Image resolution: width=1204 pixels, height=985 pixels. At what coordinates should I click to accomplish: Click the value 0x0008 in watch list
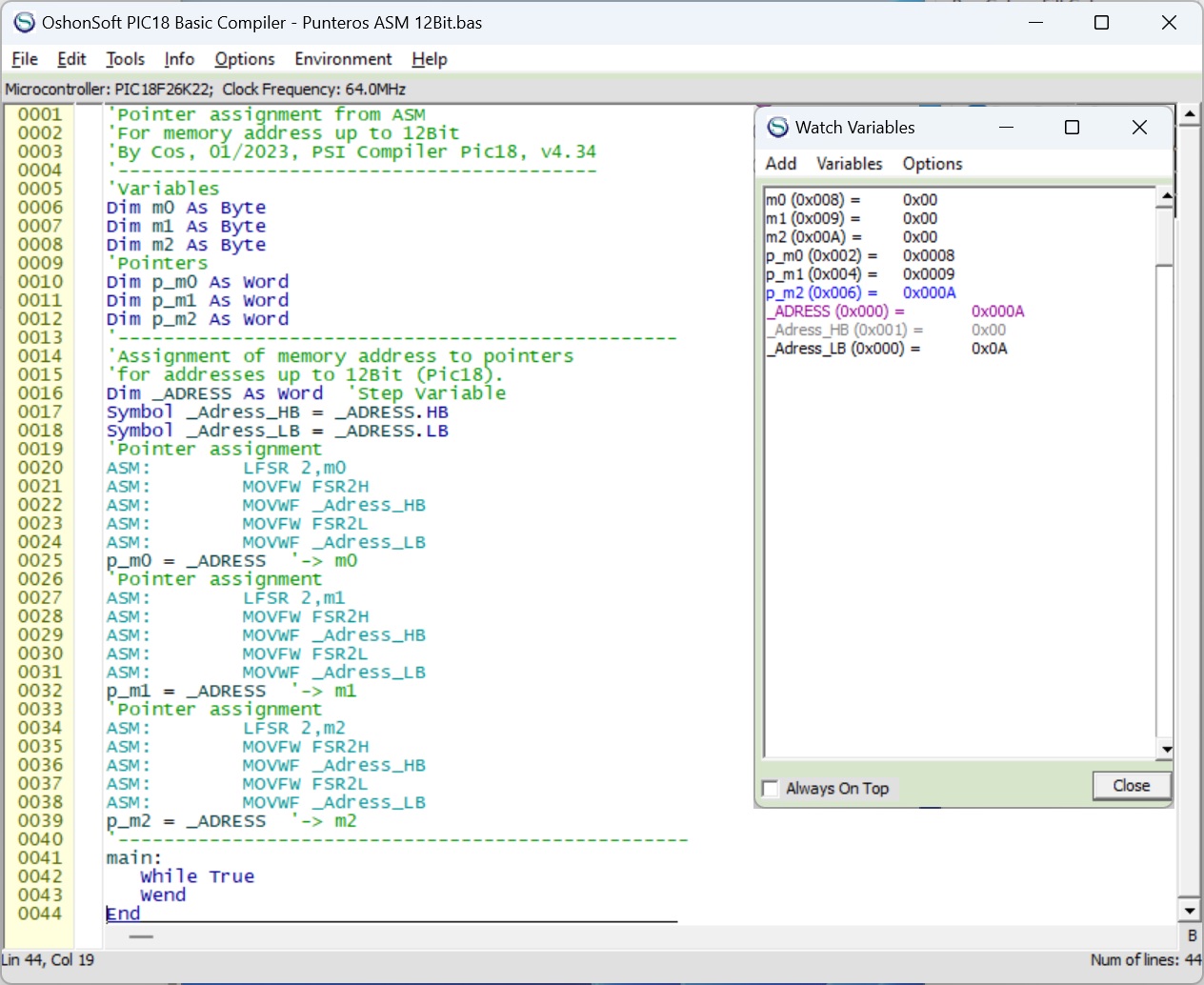(x=929, y=255)
